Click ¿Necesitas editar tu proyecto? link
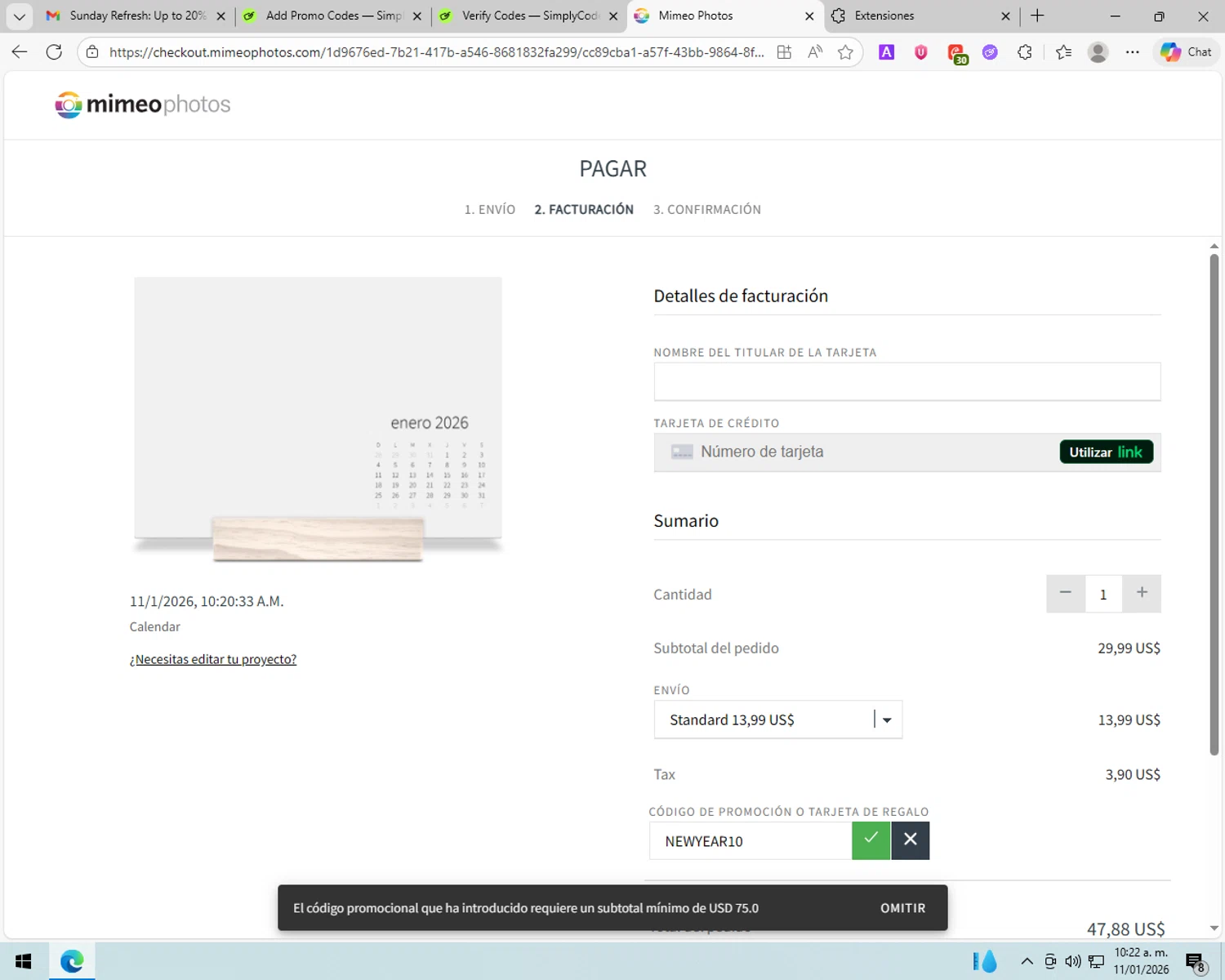Screen dimensions: 1225x980 click(213, 659)
